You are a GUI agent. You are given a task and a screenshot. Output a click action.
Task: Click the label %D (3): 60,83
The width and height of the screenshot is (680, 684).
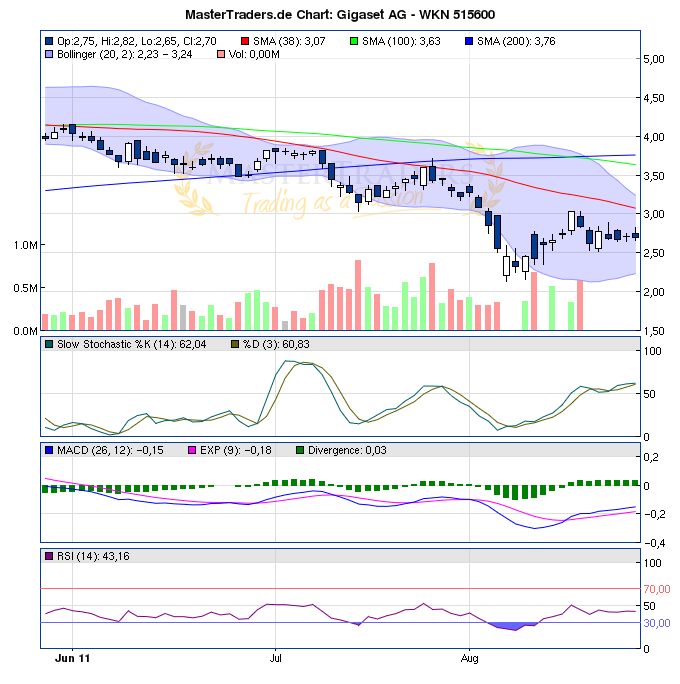[276, 345]
